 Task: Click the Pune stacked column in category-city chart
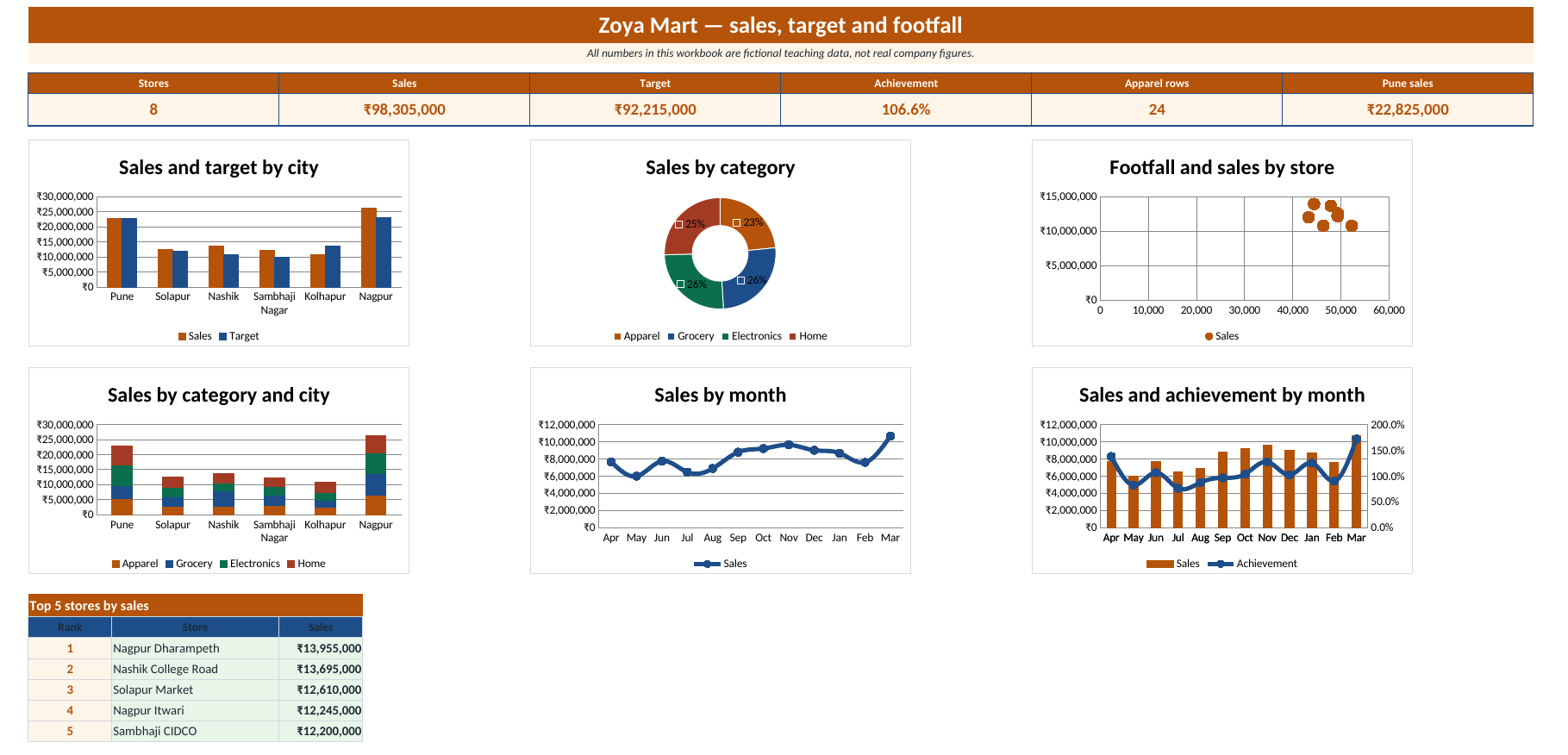click(x=122, y=480)
